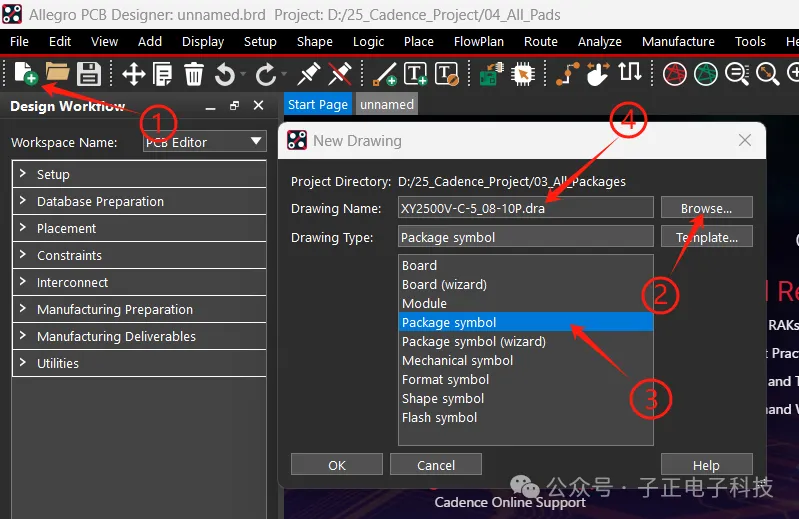This screenshot has width=799, height=519.
Task: Select Module in the drawing type list
Action: pos(525,303)
